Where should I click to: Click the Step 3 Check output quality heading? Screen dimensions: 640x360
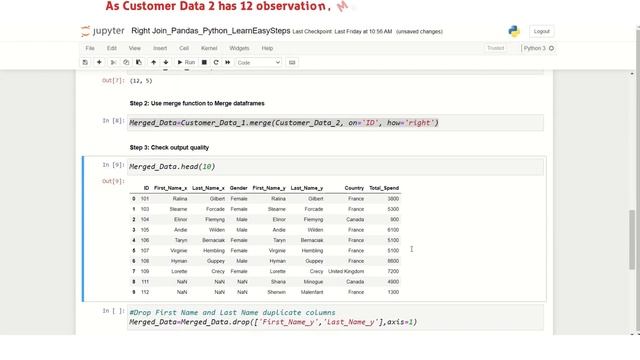click(169, 147)
